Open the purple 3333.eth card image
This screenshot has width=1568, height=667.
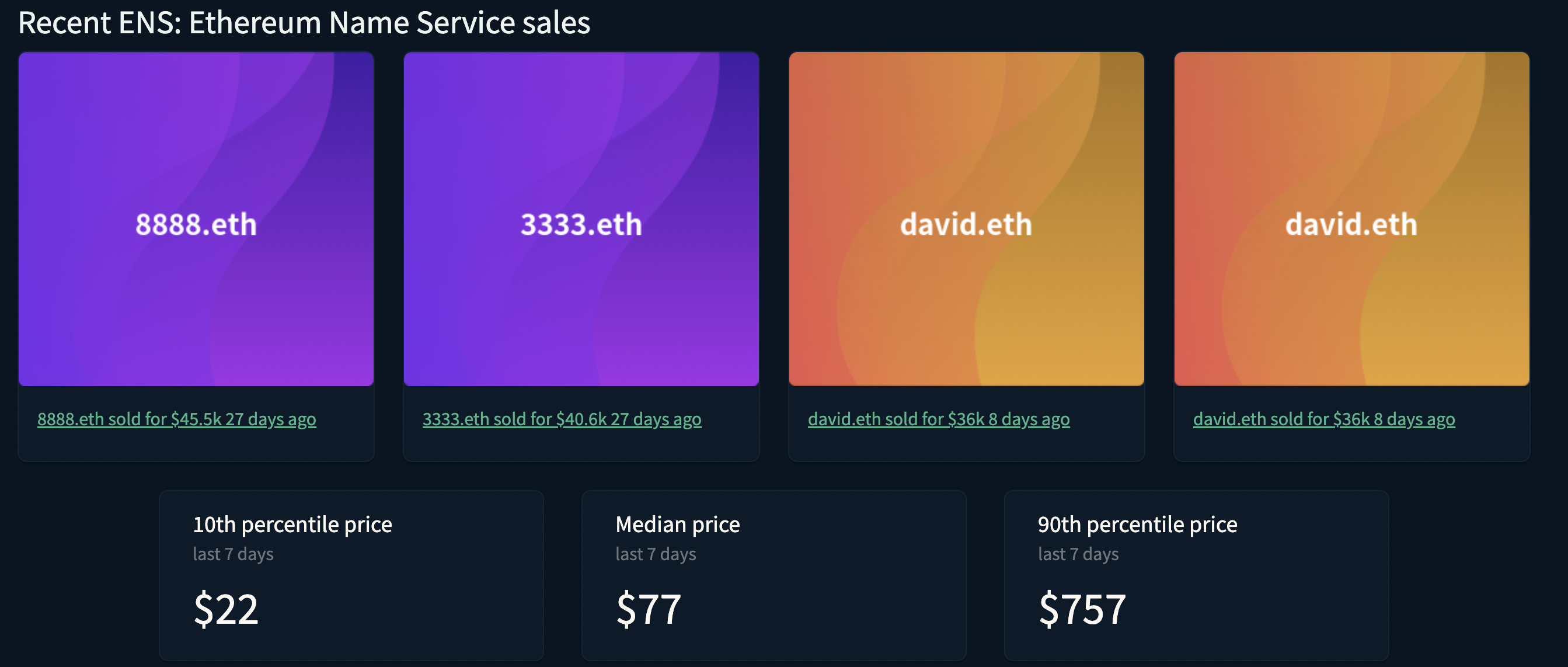pyautogui.click(x=581, y=218)
